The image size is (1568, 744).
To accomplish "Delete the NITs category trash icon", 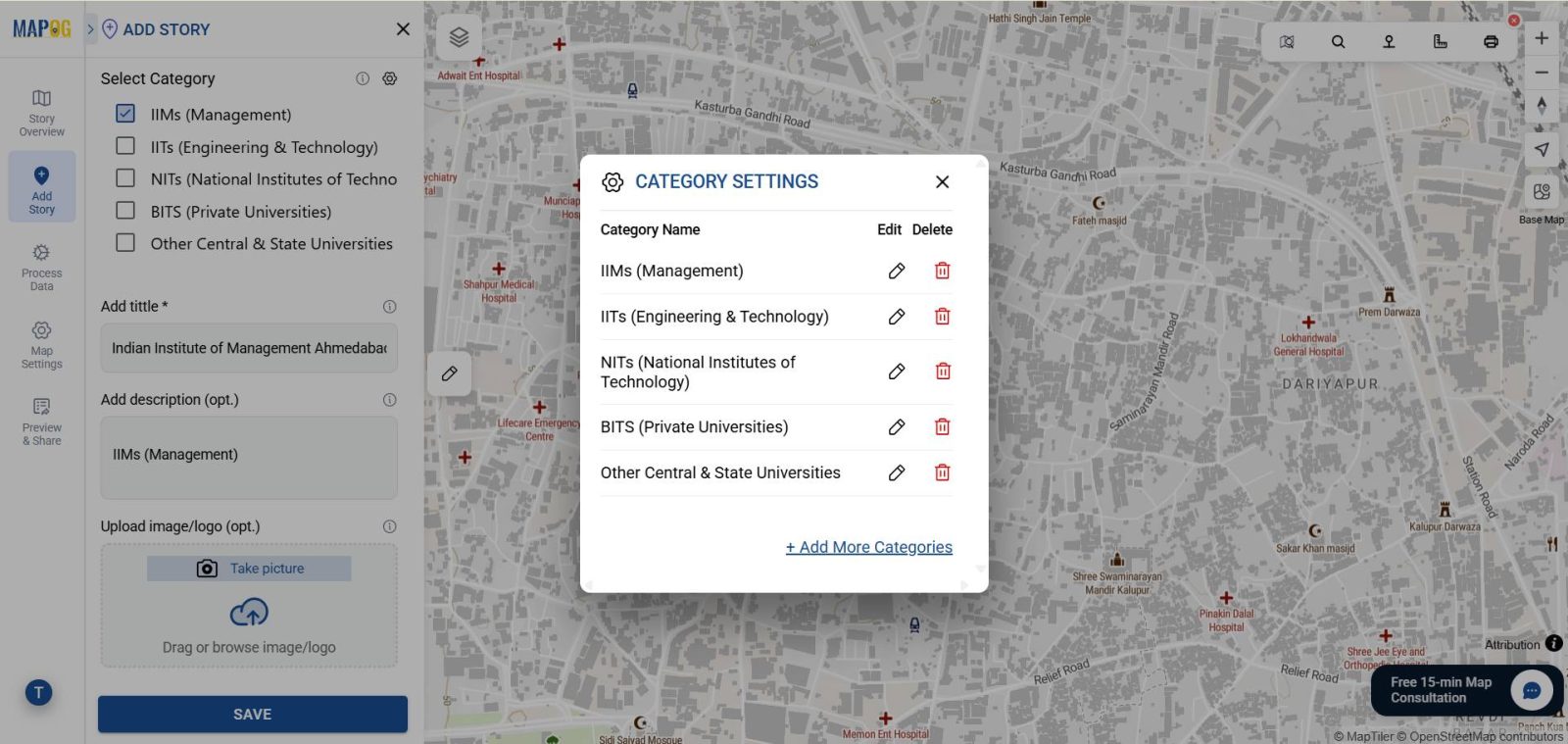I will click(x=942, y=372).
